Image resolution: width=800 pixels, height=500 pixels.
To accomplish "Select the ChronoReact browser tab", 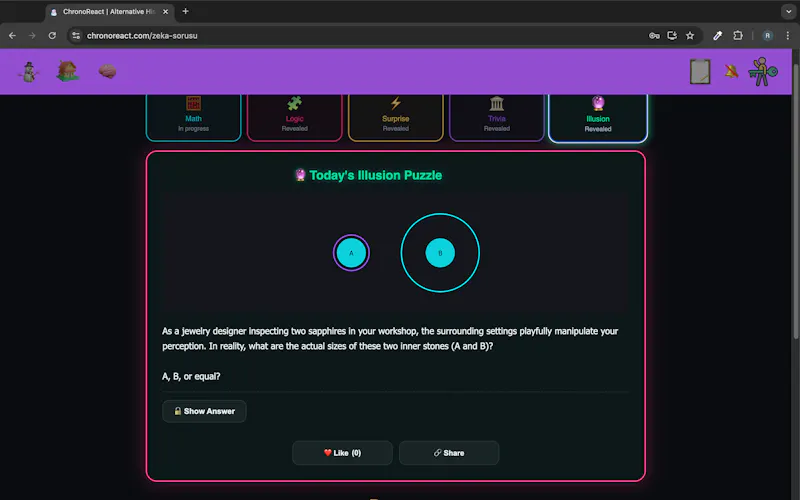I will click(x=110, y=12).
